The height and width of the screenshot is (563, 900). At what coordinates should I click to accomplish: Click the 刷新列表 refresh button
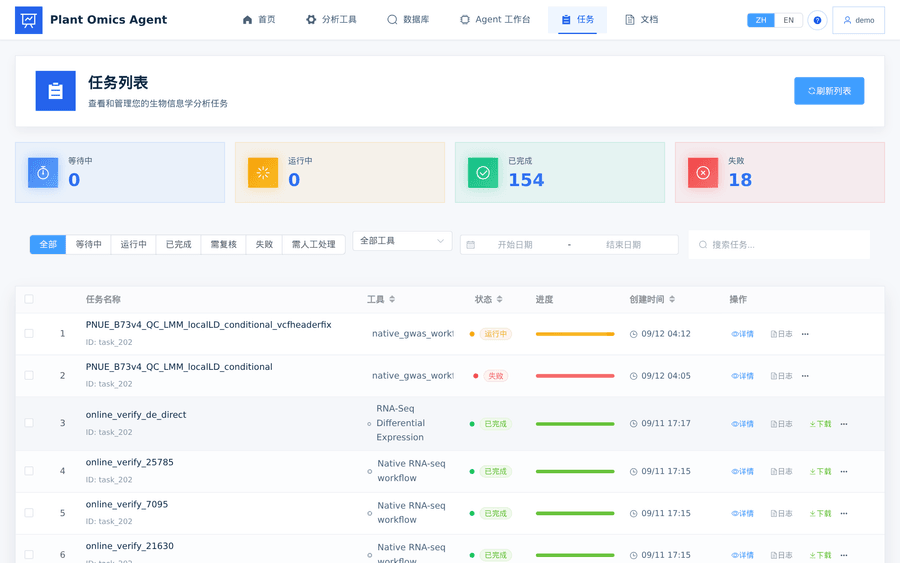coord(829,91)
